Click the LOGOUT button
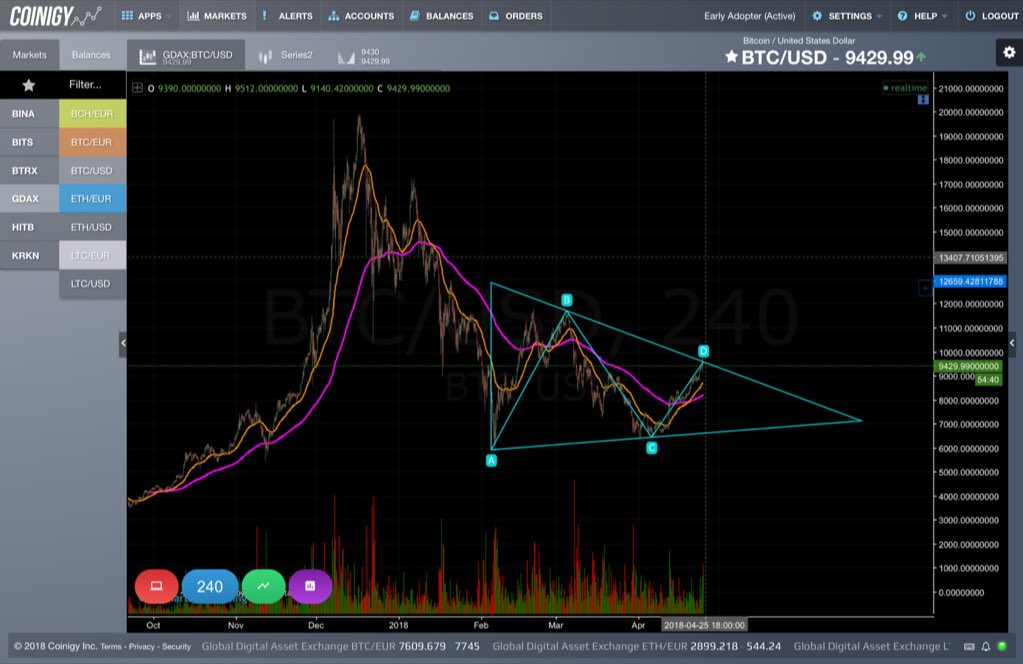This screenshot has width=1023, height=664. (991, 16)
